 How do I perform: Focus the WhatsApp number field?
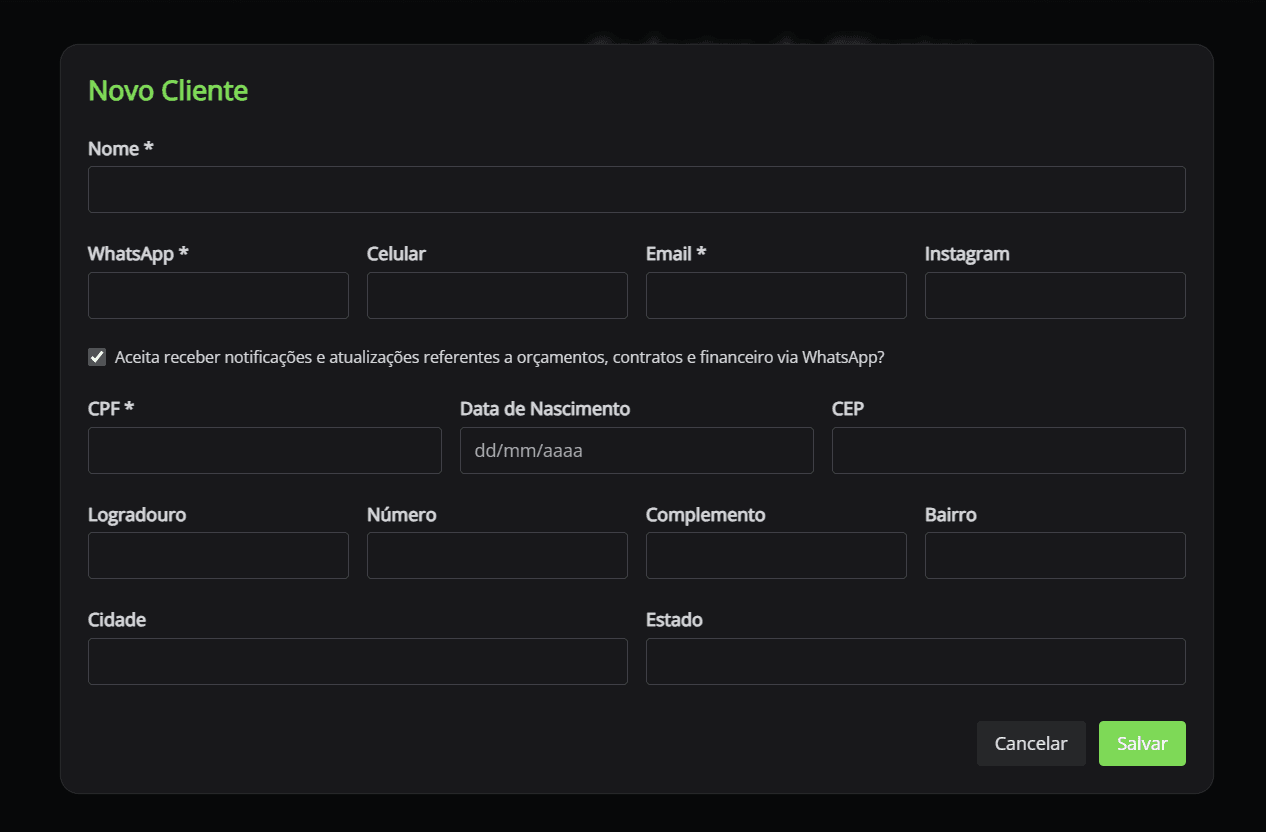[218, 296]
